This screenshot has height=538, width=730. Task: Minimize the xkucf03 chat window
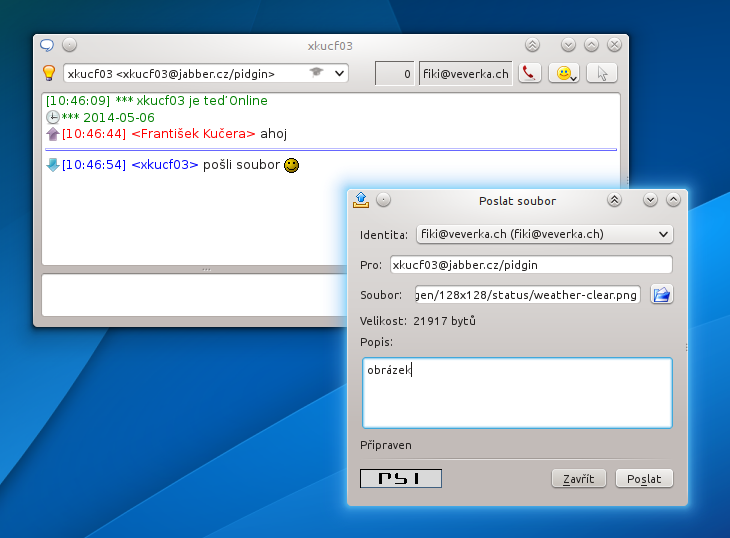click(568, 45)
